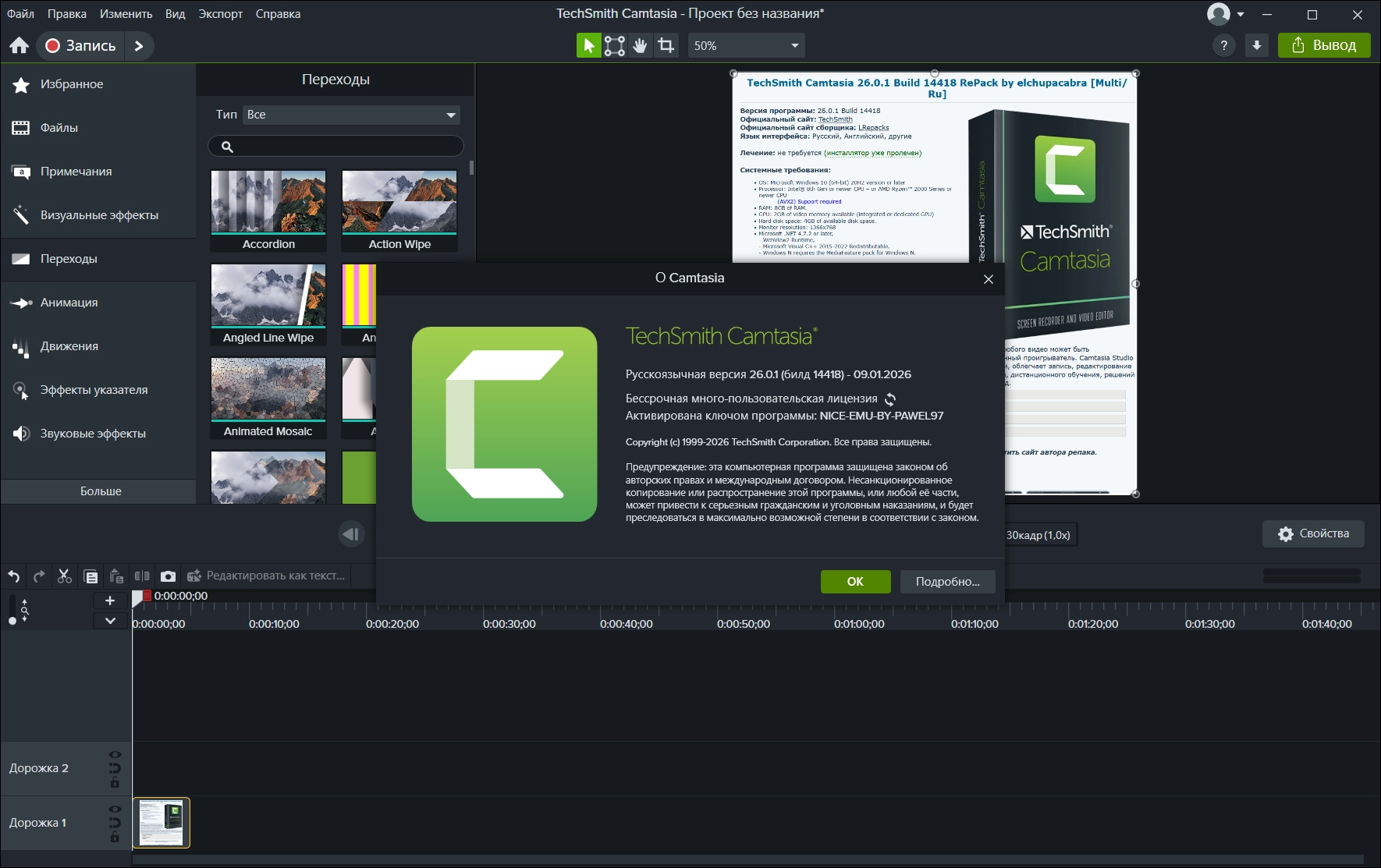Capture a frame snapshot with camera icon
Image resolution: width=1381 pixels, height=868 pixels.
pos(168,576)
